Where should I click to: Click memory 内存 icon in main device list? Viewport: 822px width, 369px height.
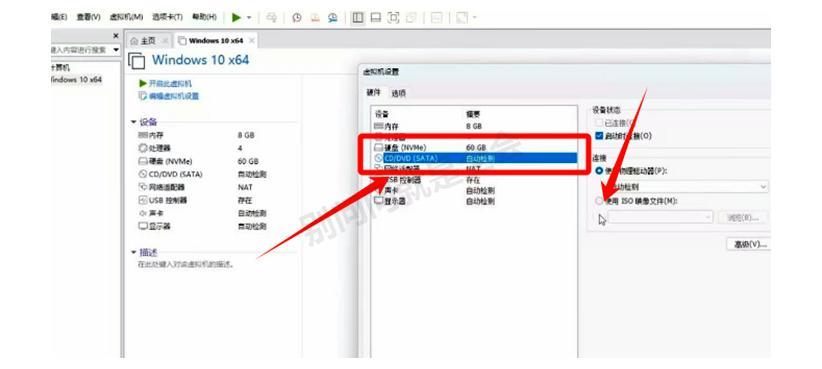pos(143,135)
